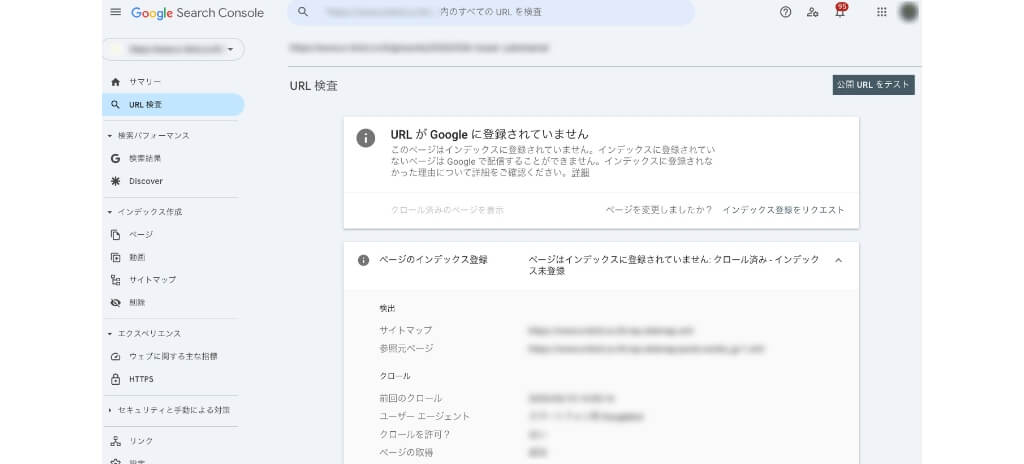Screen dimensions: 1024x464
Task: Open the HTTPS report
Action: point(141,379)
